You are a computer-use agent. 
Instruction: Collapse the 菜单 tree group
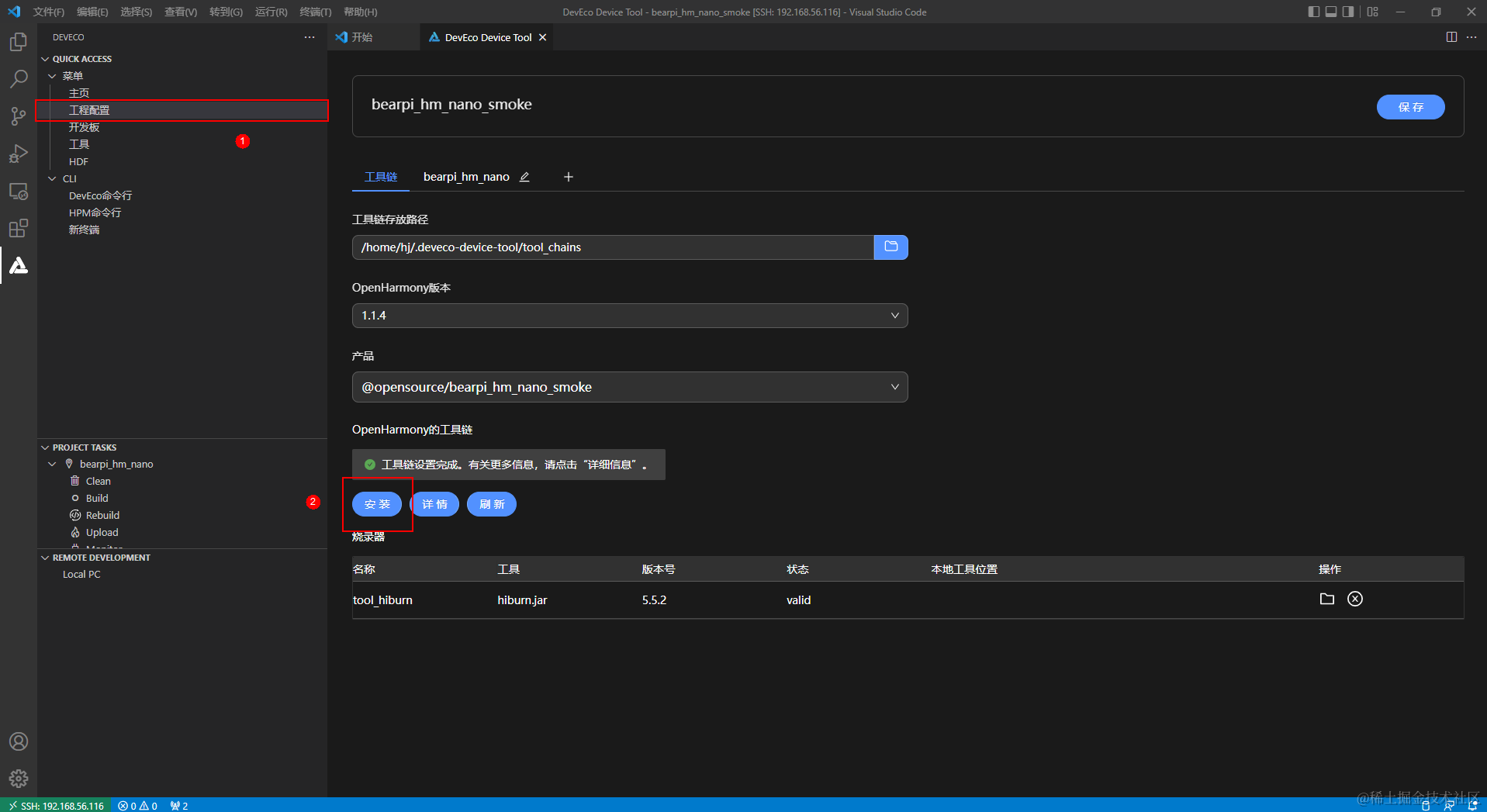coord(52,76)
